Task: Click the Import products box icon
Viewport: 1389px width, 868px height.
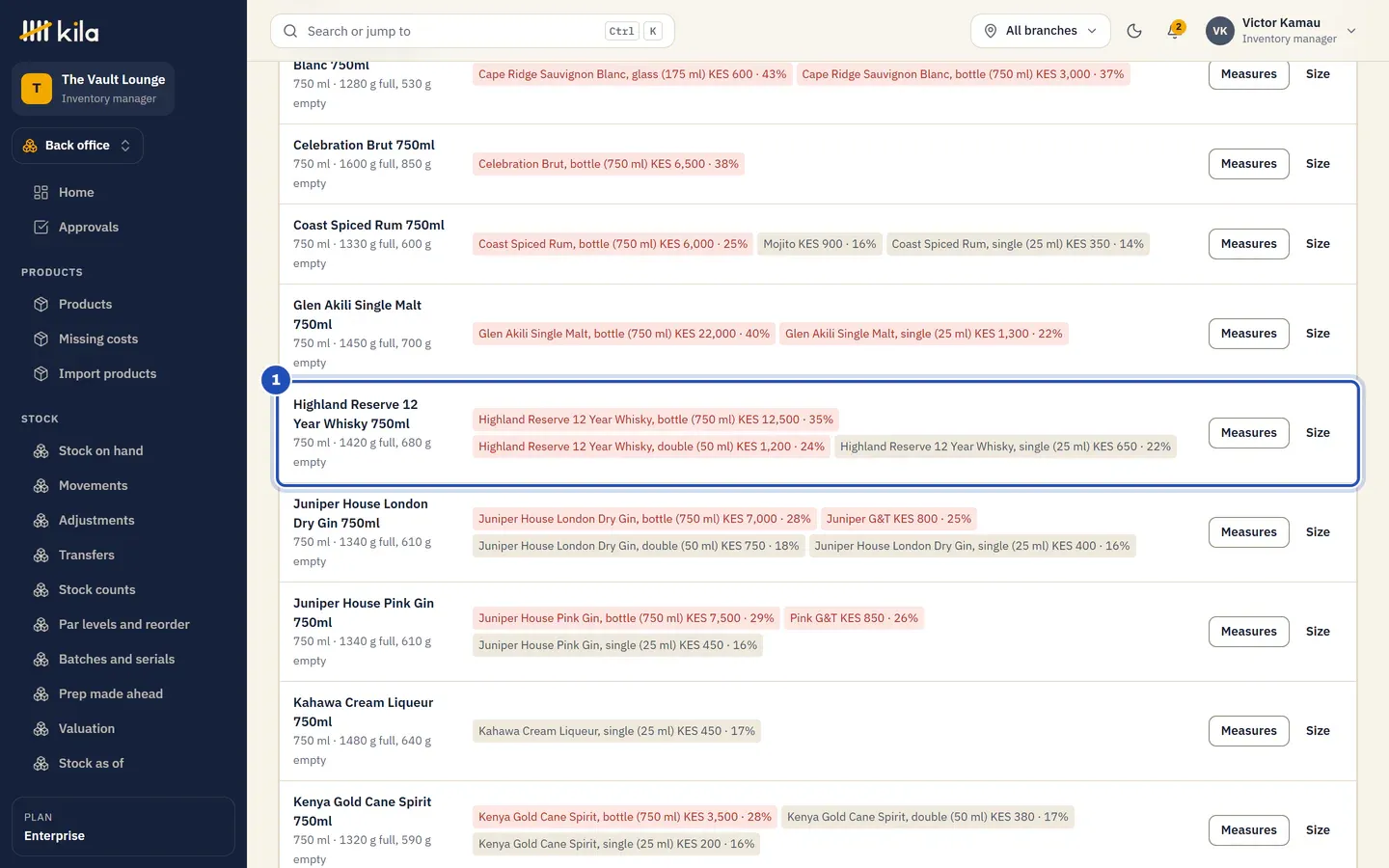Action: point(41,373)
